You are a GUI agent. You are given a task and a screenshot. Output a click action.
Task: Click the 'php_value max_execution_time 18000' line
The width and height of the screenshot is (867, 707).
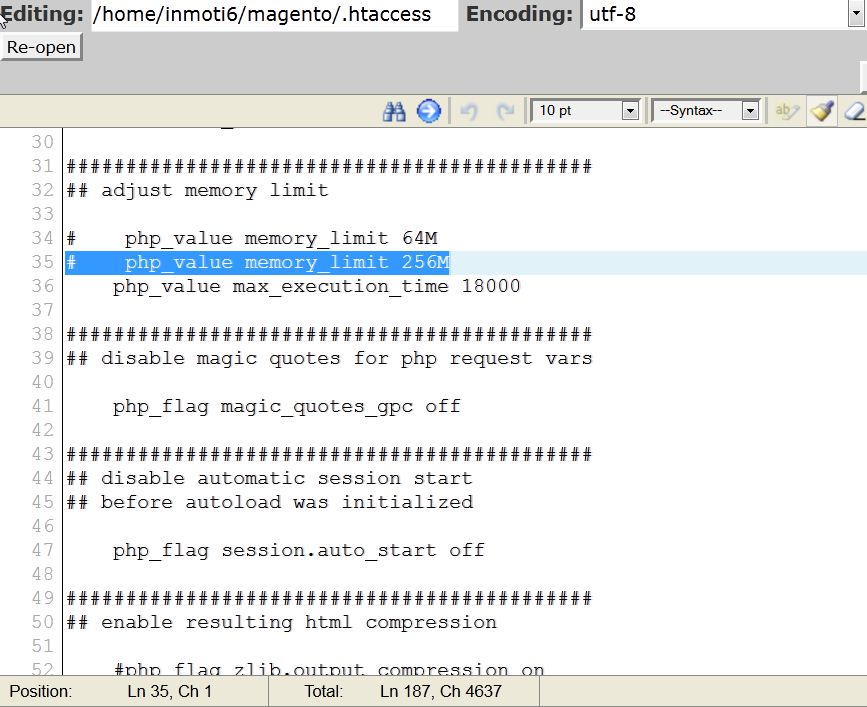click(x=316, y=286)
